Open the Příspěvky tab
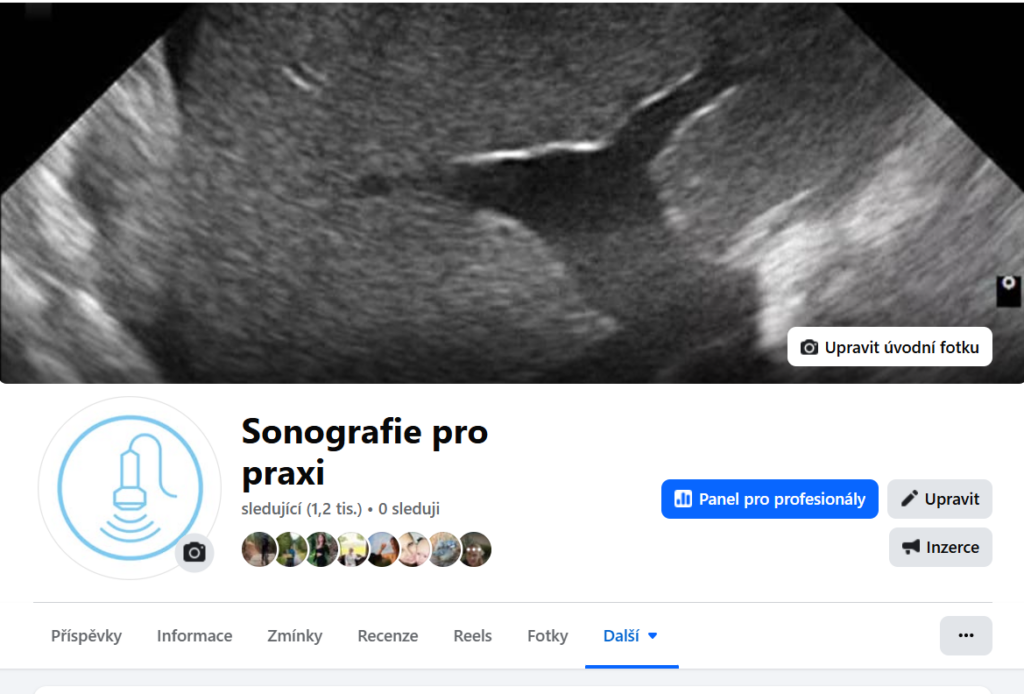This screenshot has width=1024, height=694. [x=86, y=636]
